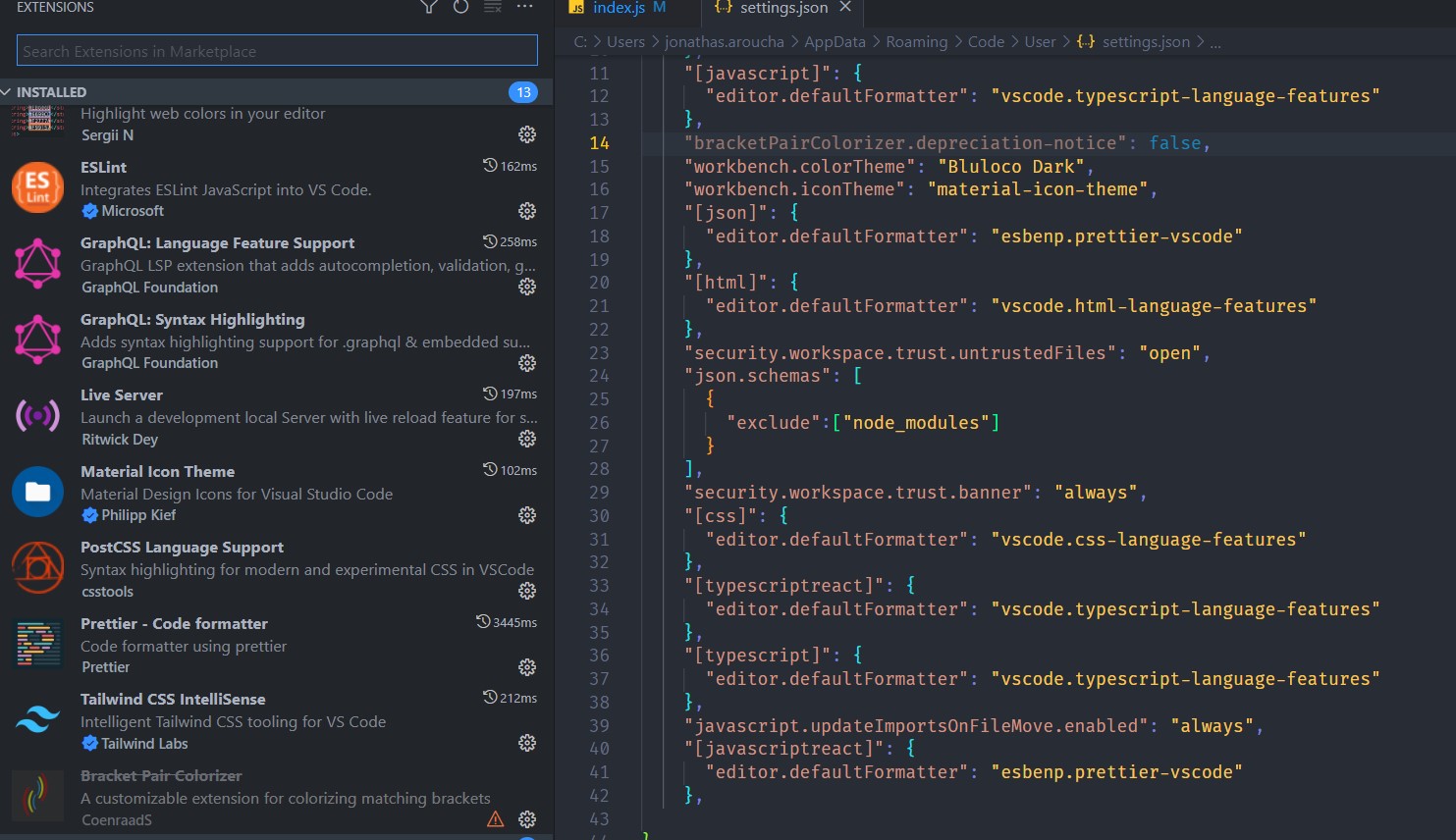Open gear menu for GraphQL Syntax Highlighting
1456x840 pixels.
pos(527,363)
